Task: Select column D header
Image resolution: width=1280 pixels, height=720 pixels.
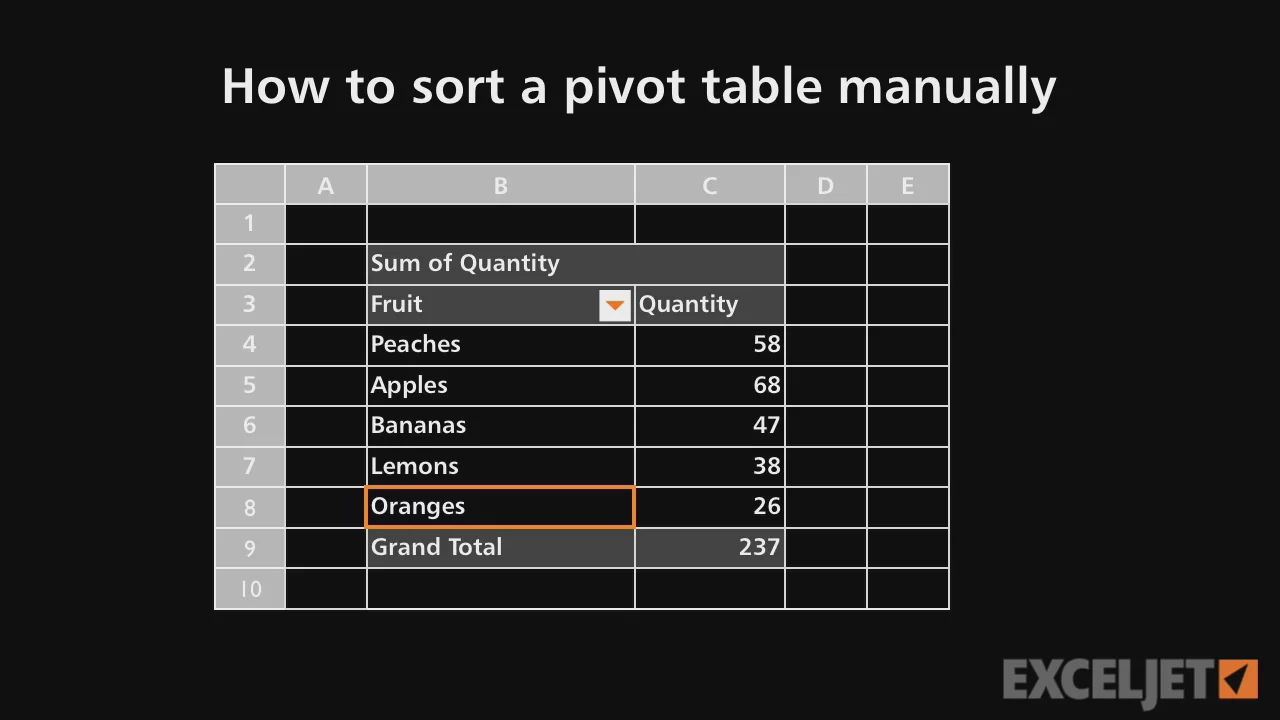Action: coord(825,186)
